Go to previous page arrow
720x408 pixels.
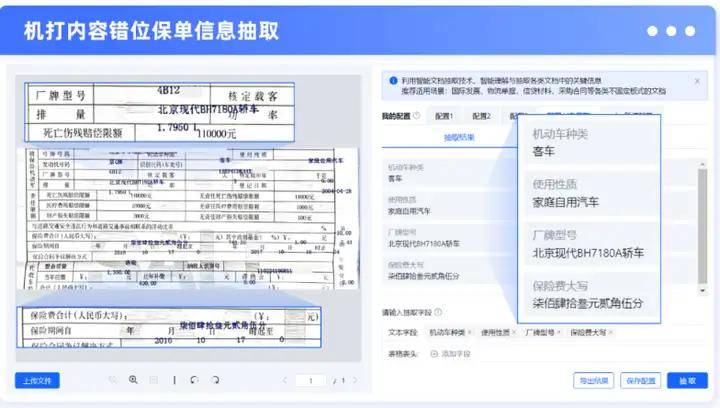click(285, 380)
